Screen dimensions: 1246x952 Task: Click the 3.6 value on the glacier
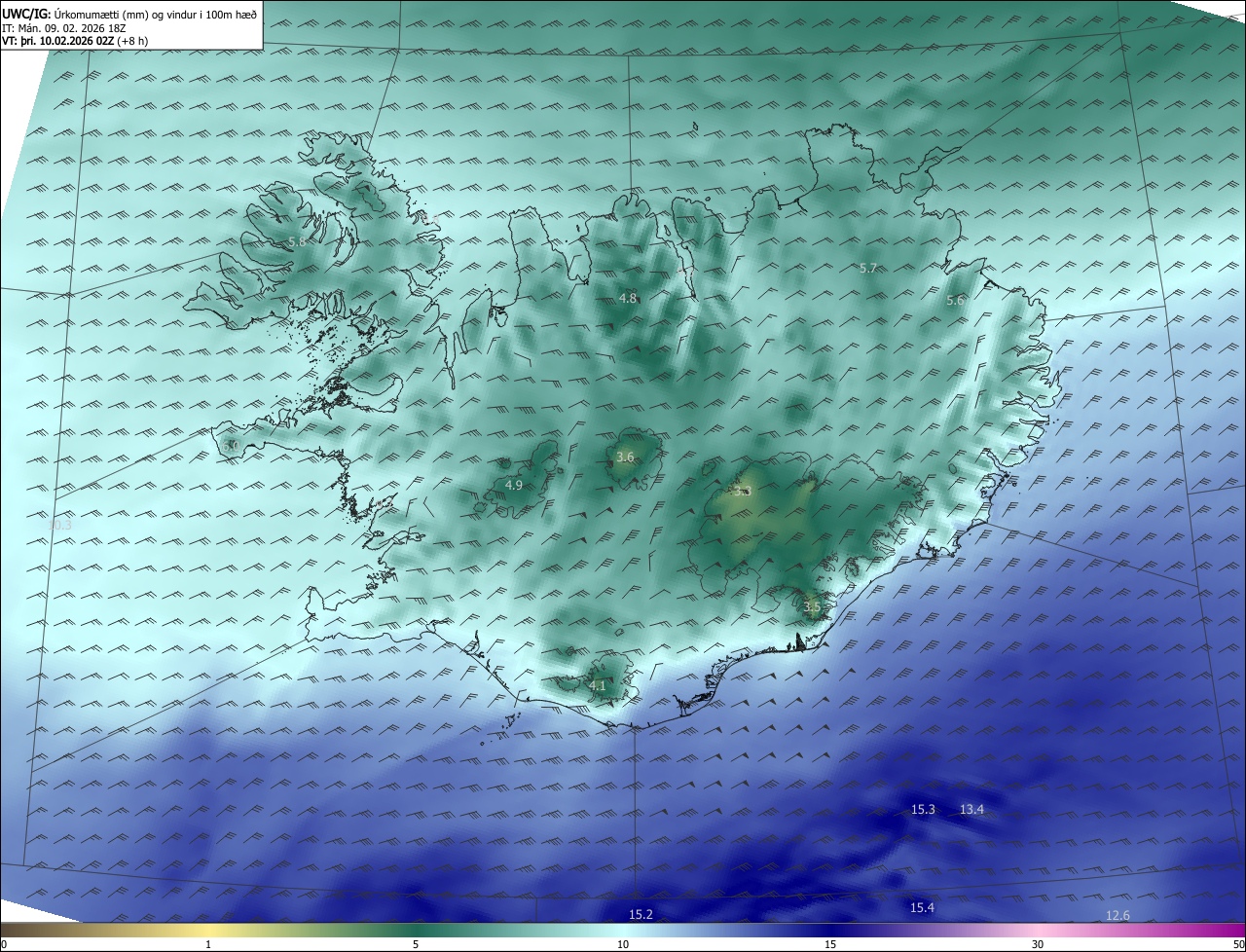click(x=626, y=457)
